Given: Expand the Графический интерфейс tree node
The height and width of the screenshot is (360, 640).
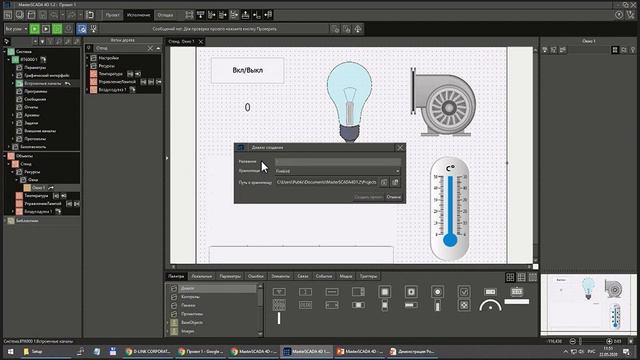Looking at the screenshot, I should click(13, 76).
